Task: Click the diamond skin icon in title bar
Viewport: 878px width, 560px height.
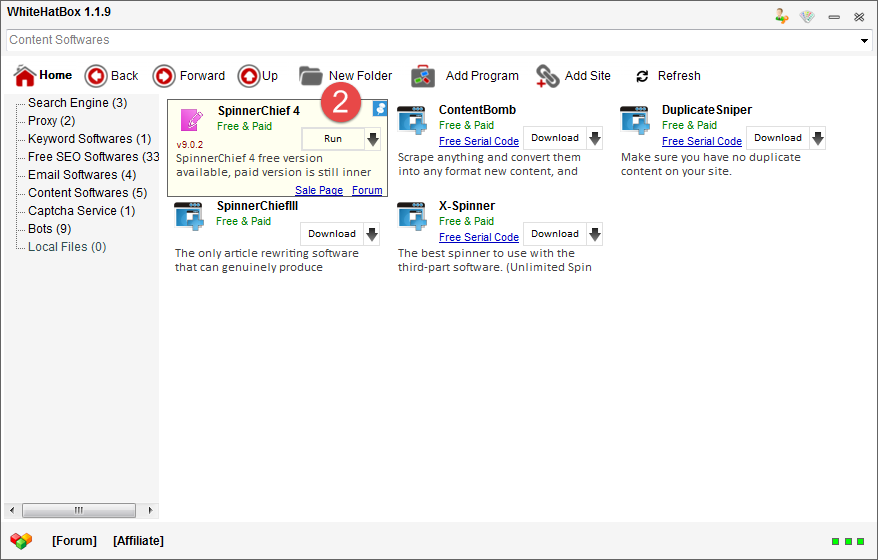Action: point(807,17)
